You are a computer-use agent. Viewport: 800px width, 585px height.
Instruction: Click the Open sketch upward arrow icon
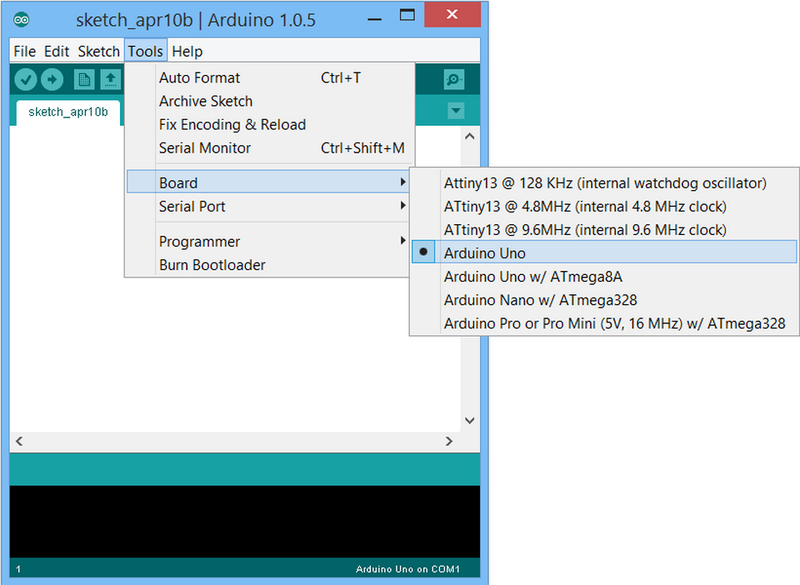(x=111, y=80)
